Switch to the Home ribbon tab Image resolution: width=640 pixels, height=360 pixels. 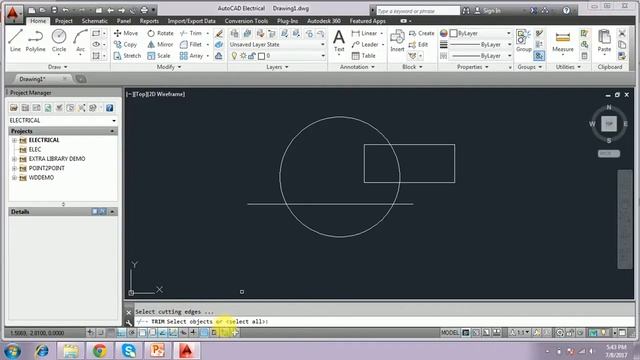tap(38, 21)
